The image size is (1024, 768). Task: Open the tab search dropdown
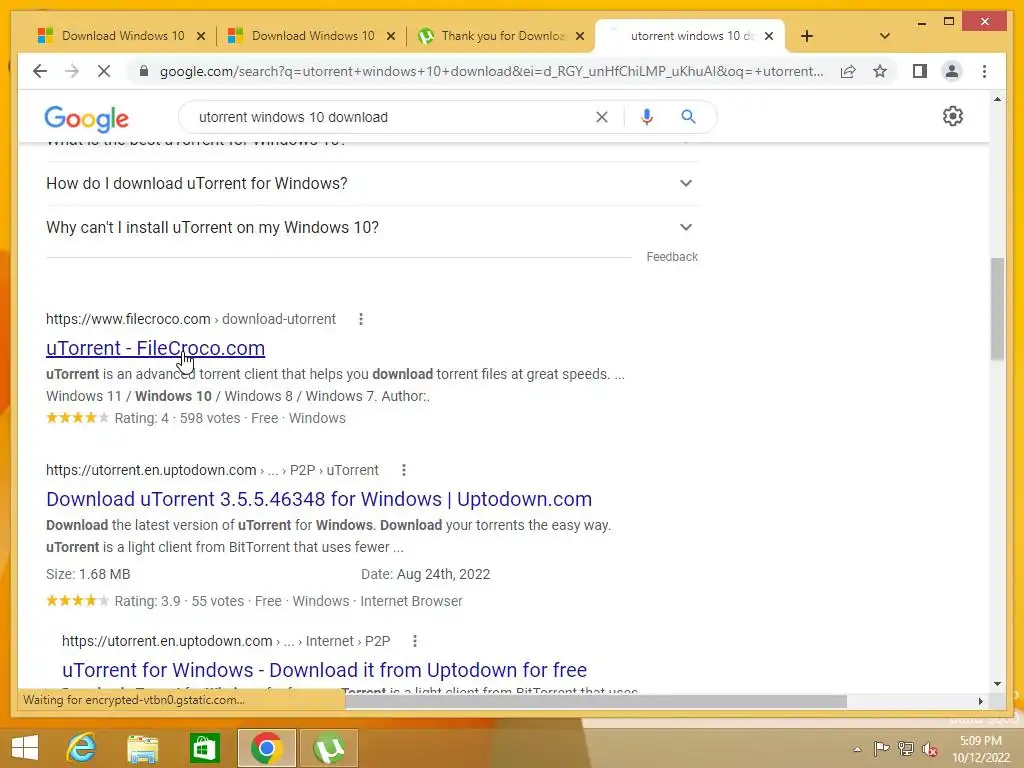click(x=884, y=36)
